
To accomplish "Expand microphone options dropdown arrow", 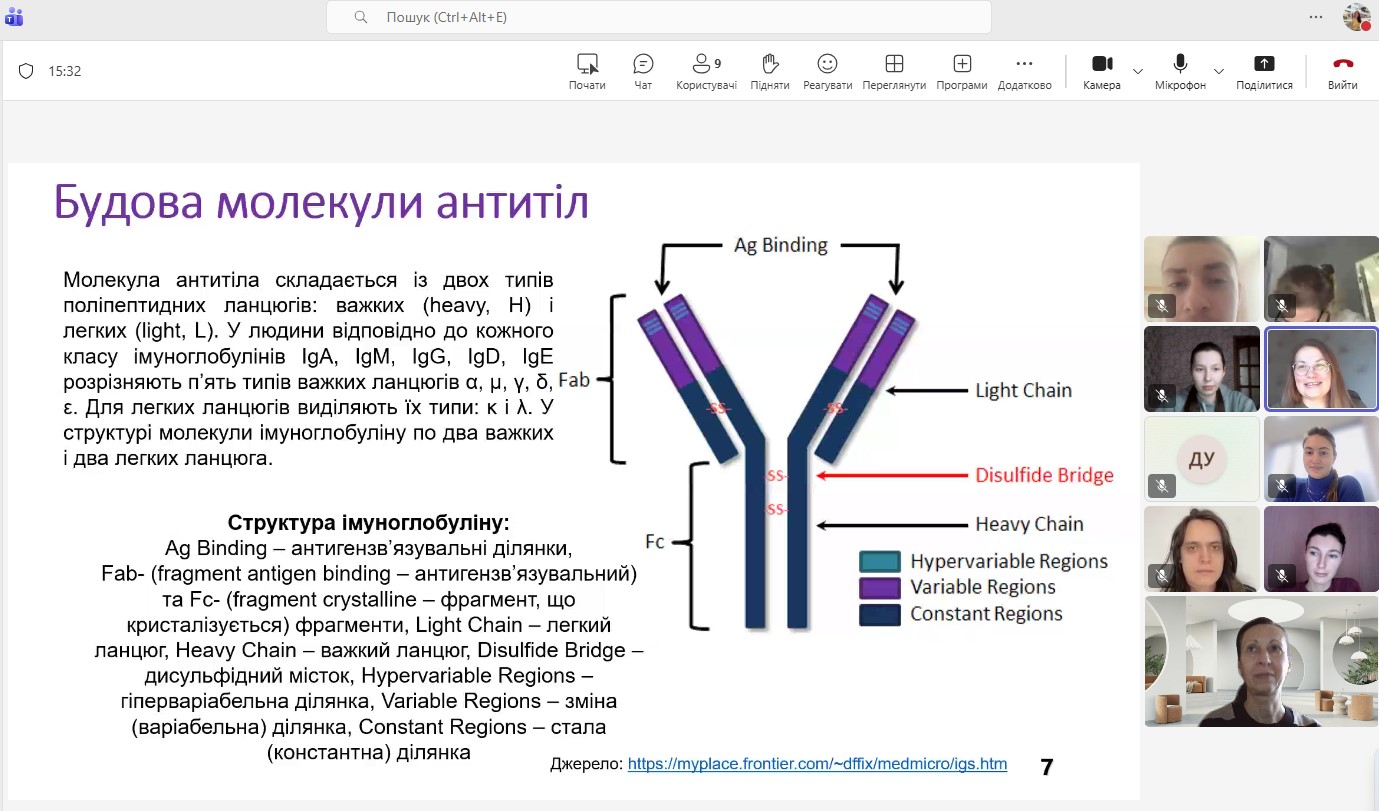I will [x=1219, y=71].
